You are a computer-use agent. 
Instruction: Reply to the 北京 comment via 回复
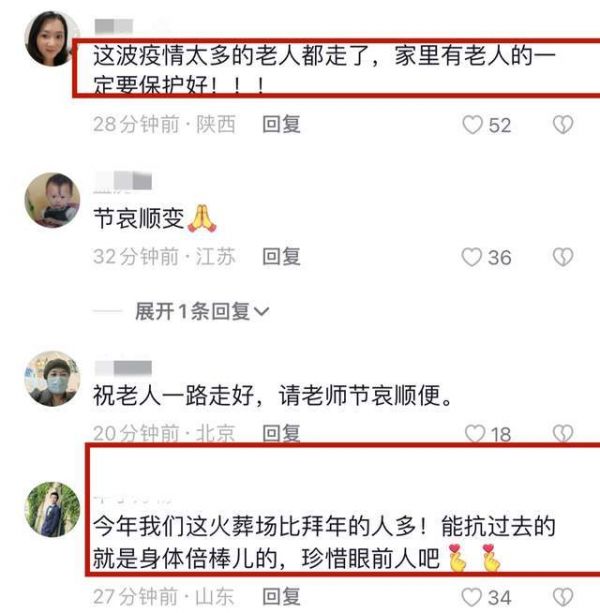tap(281, 433)
